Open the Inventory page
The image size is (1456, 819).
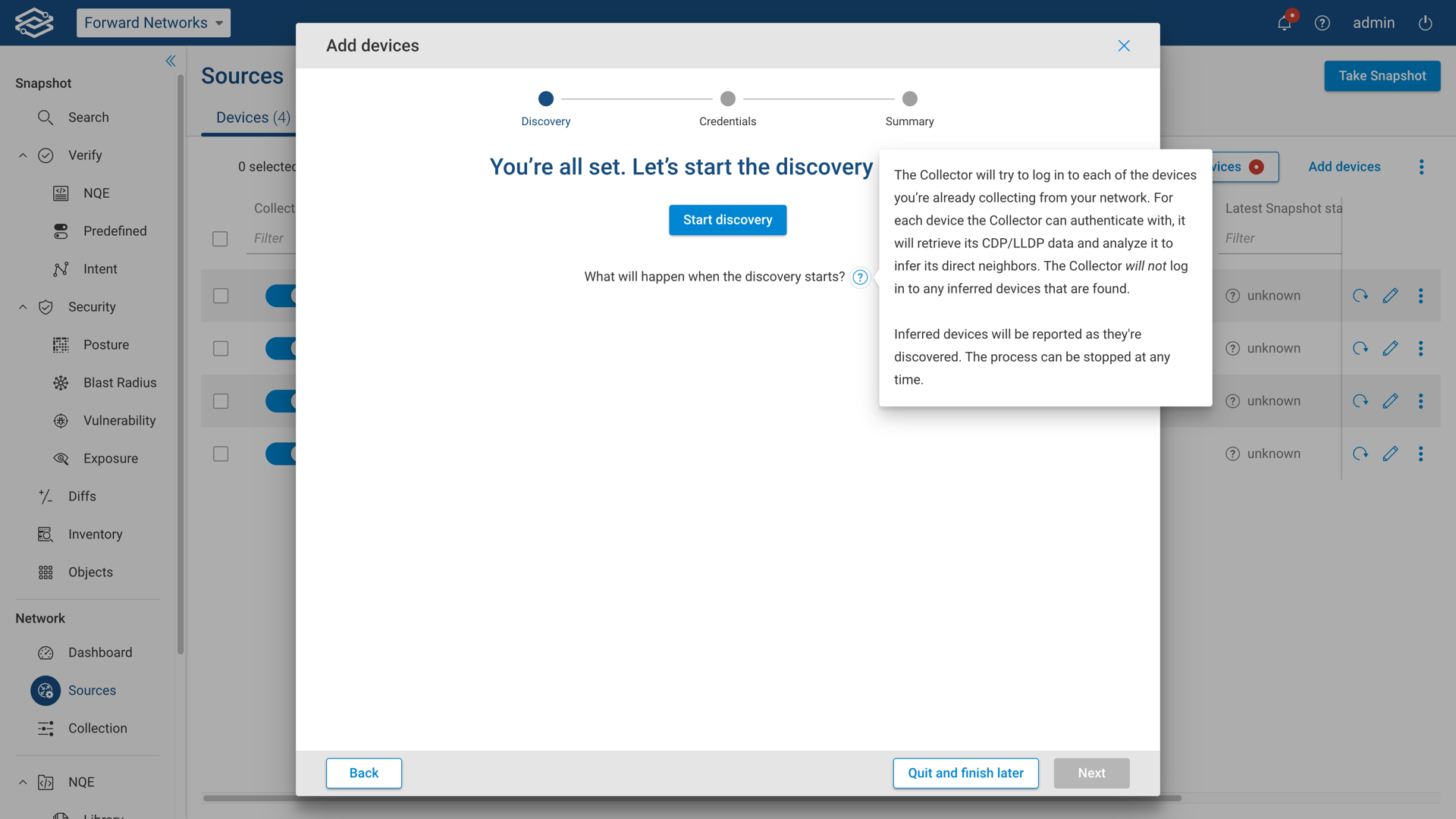point(96,534)
